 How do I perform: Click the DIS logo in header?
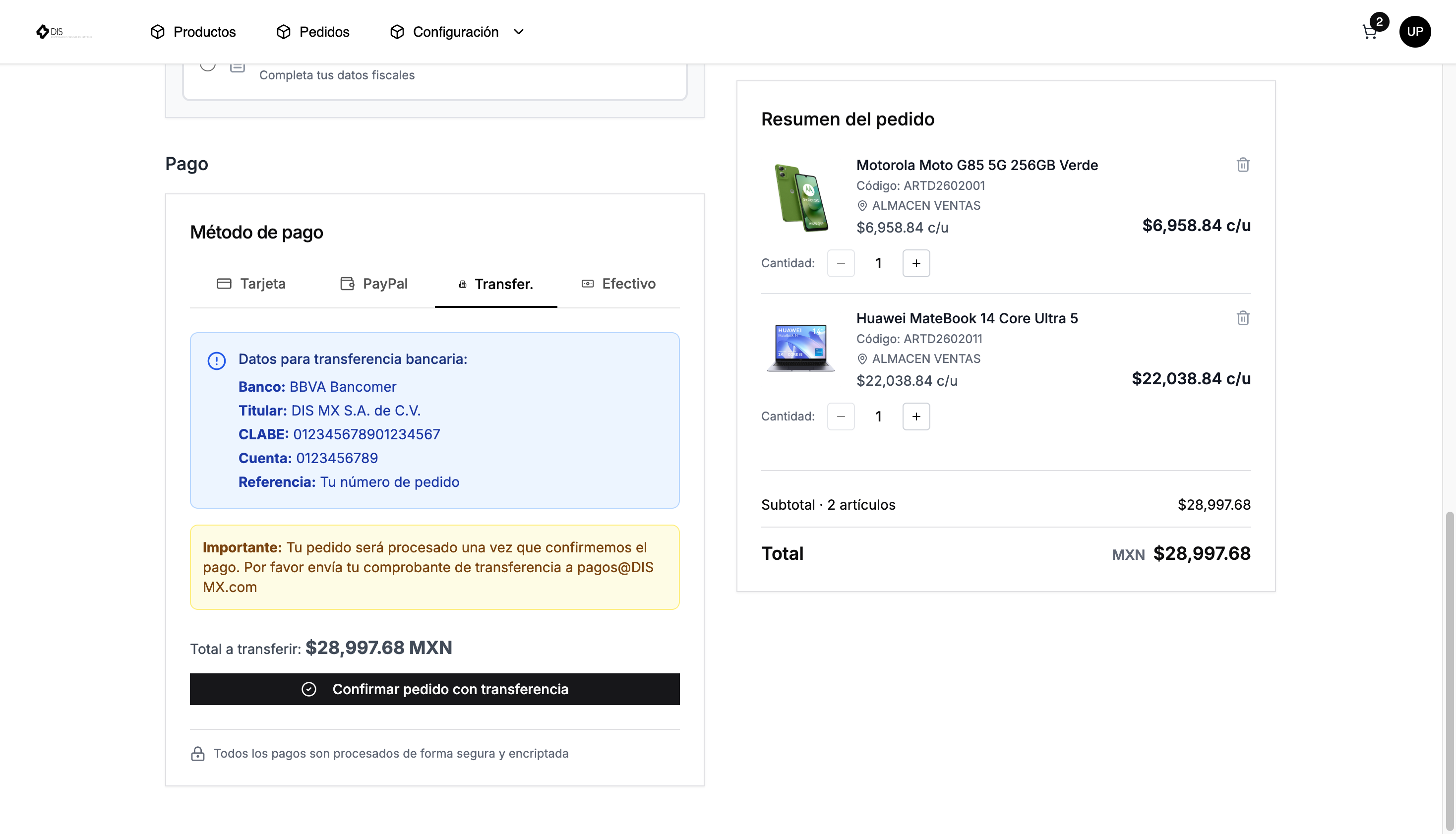[63, 32]
